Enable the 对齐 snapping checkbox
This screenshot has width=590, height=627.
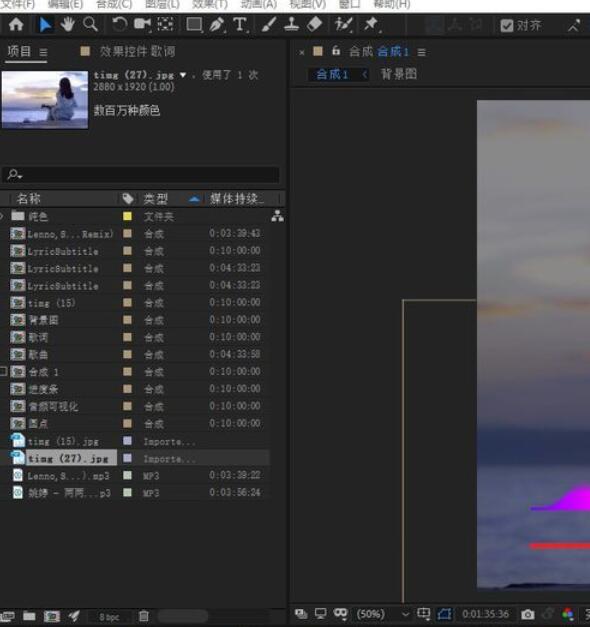(x=506, y=26)
